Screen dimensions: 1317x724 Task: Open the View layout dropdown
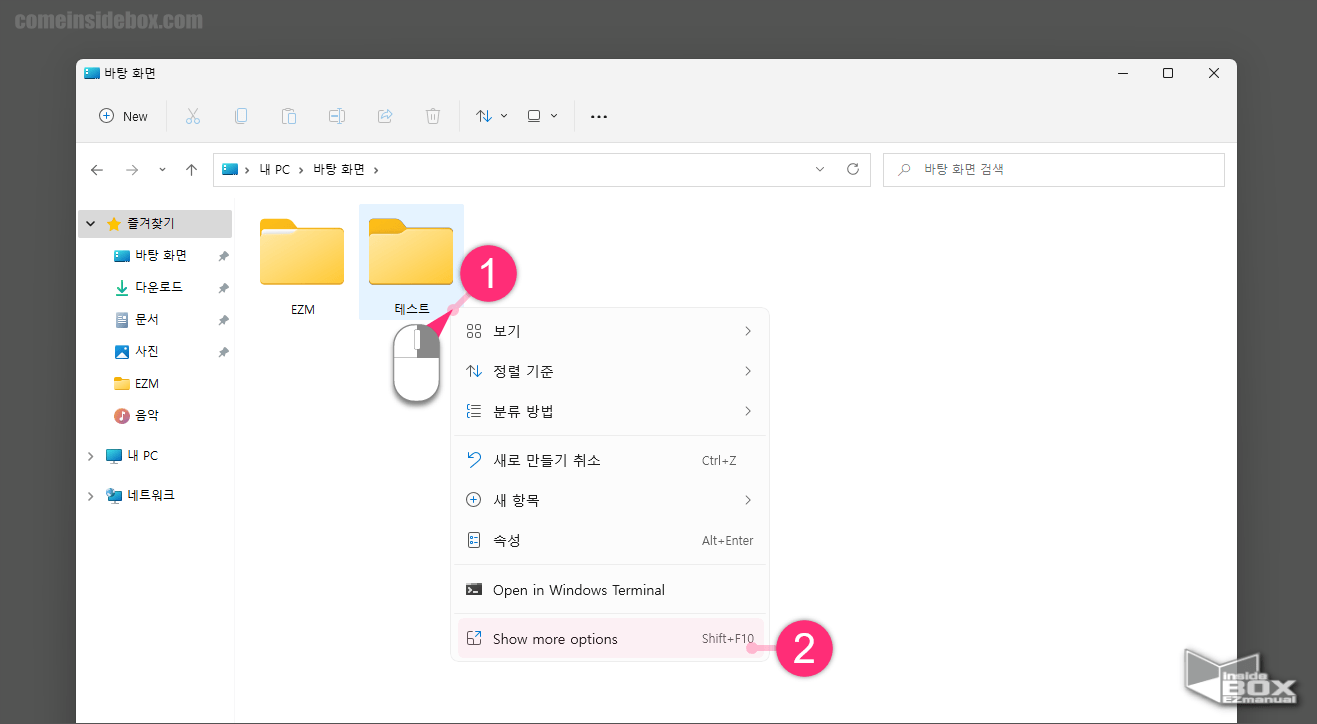point(542,116)
